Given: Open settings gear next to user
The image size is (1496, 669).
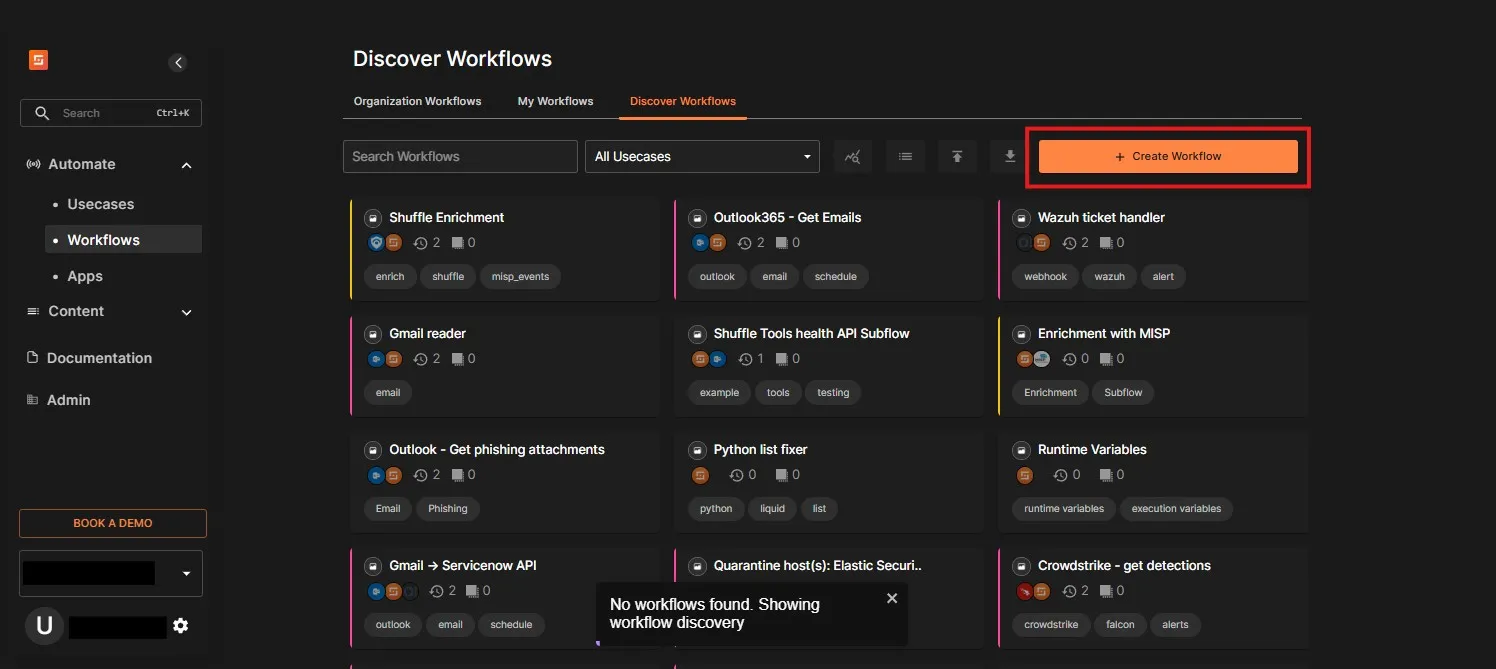Looking at the screenshot, I should pos(180,626).
